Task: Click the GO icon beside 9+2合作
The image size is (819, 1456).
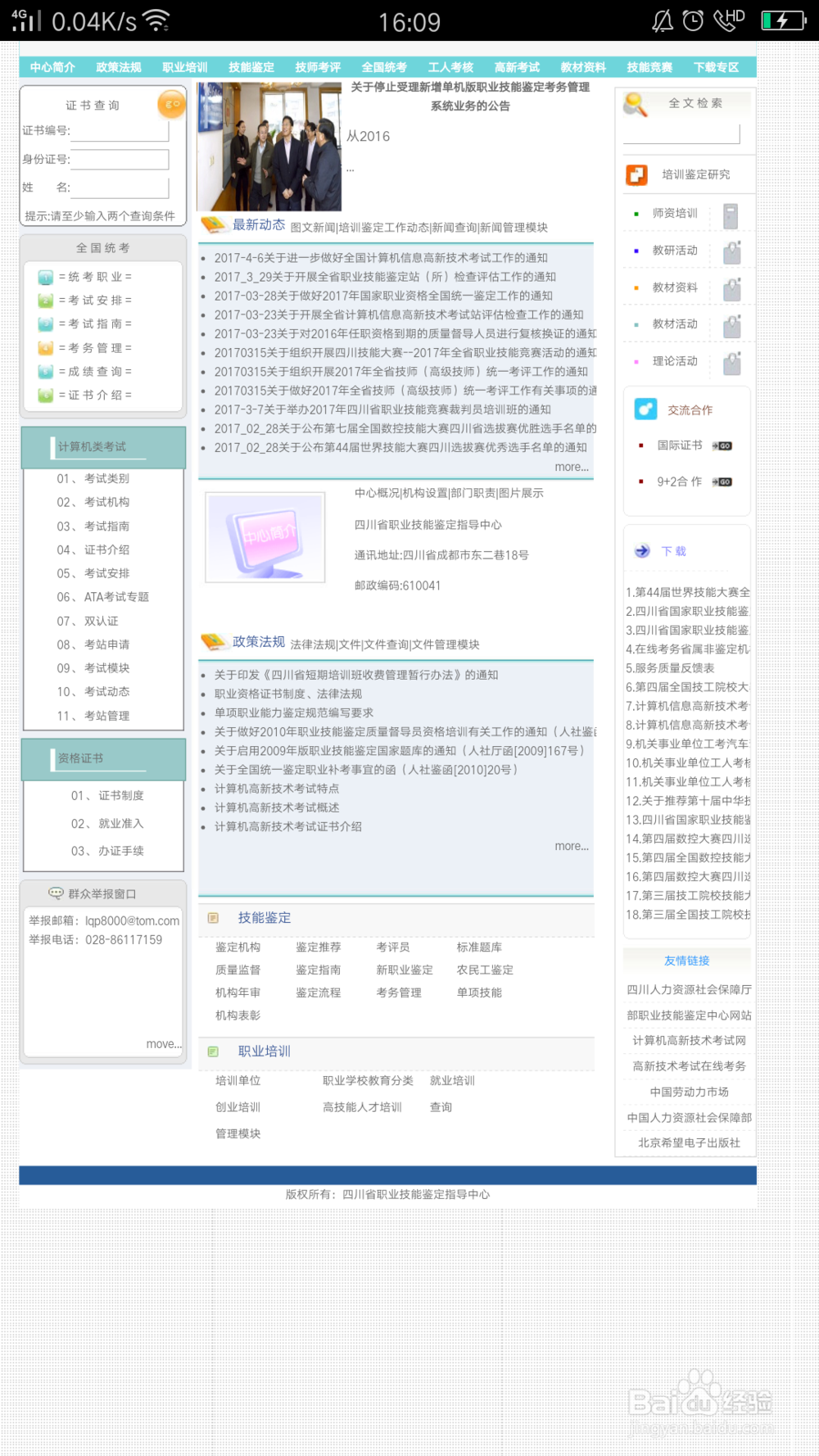Action: 722,482
